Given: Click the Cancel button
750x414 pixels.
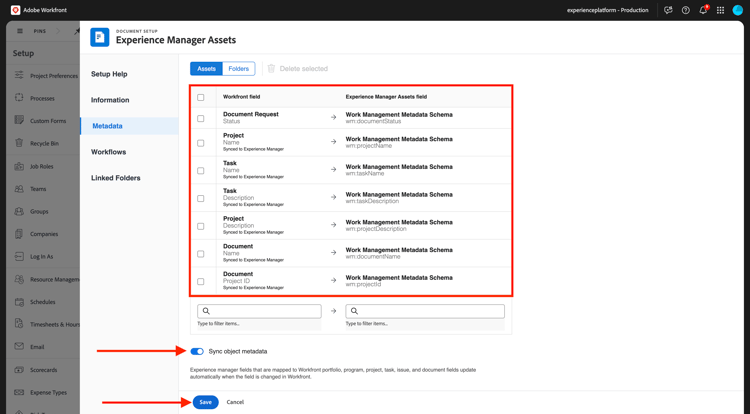Looking at the screenshot, I should pyautogui.click(x=235, y=402).
